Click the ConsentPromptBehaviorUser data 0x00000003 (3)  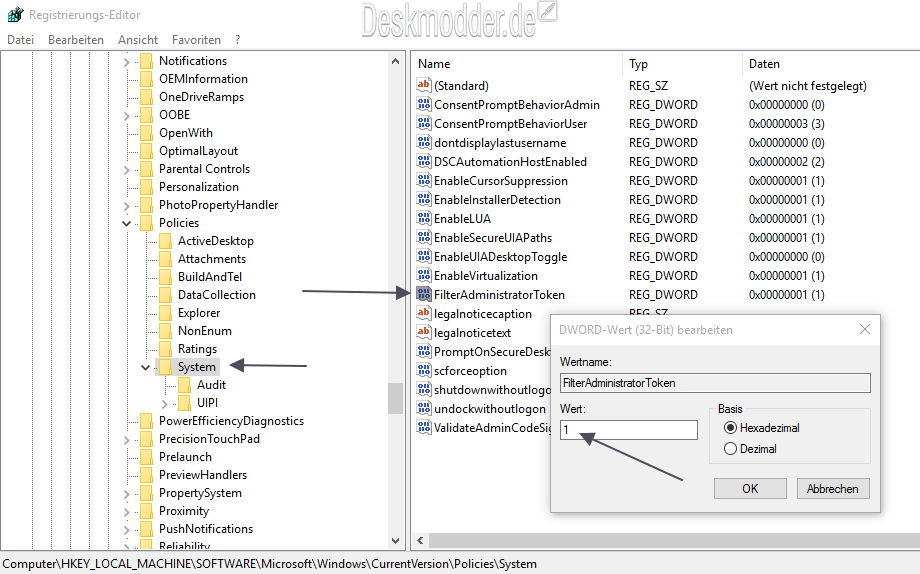click(x=786, y=123)
